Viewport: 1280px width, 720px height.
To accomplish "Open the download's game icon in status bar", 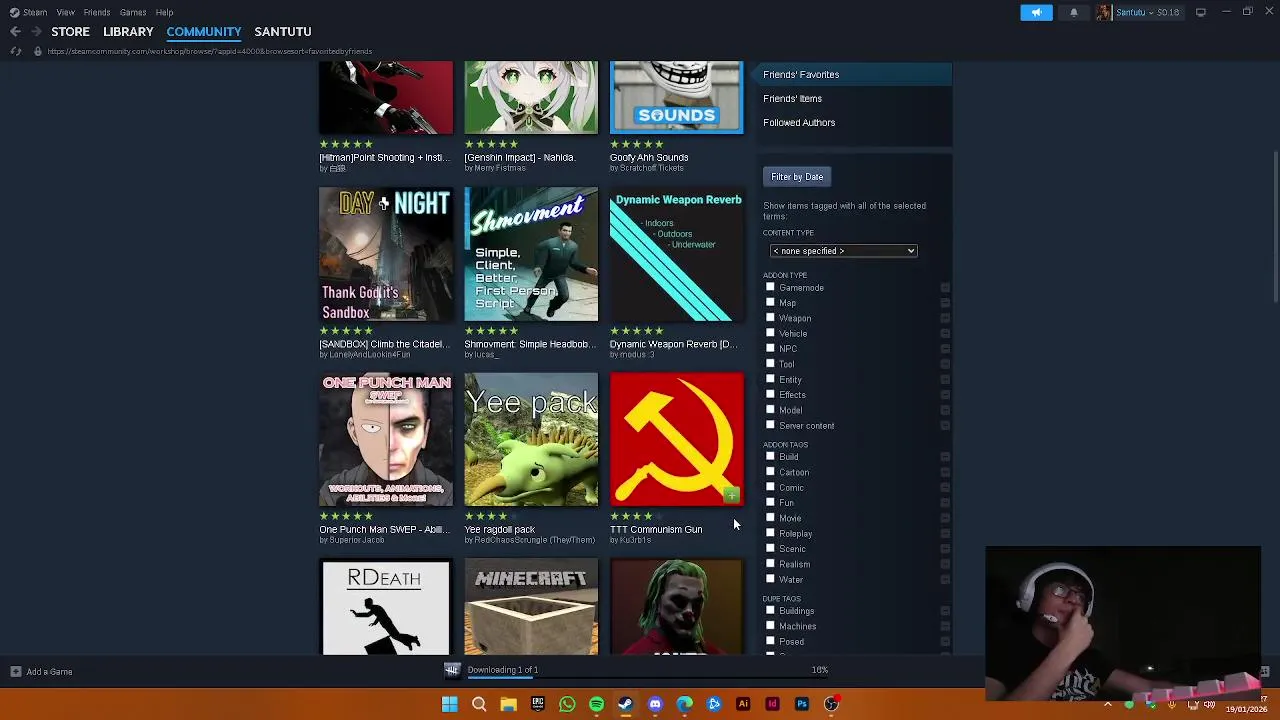I will click(x=452, y=670).
